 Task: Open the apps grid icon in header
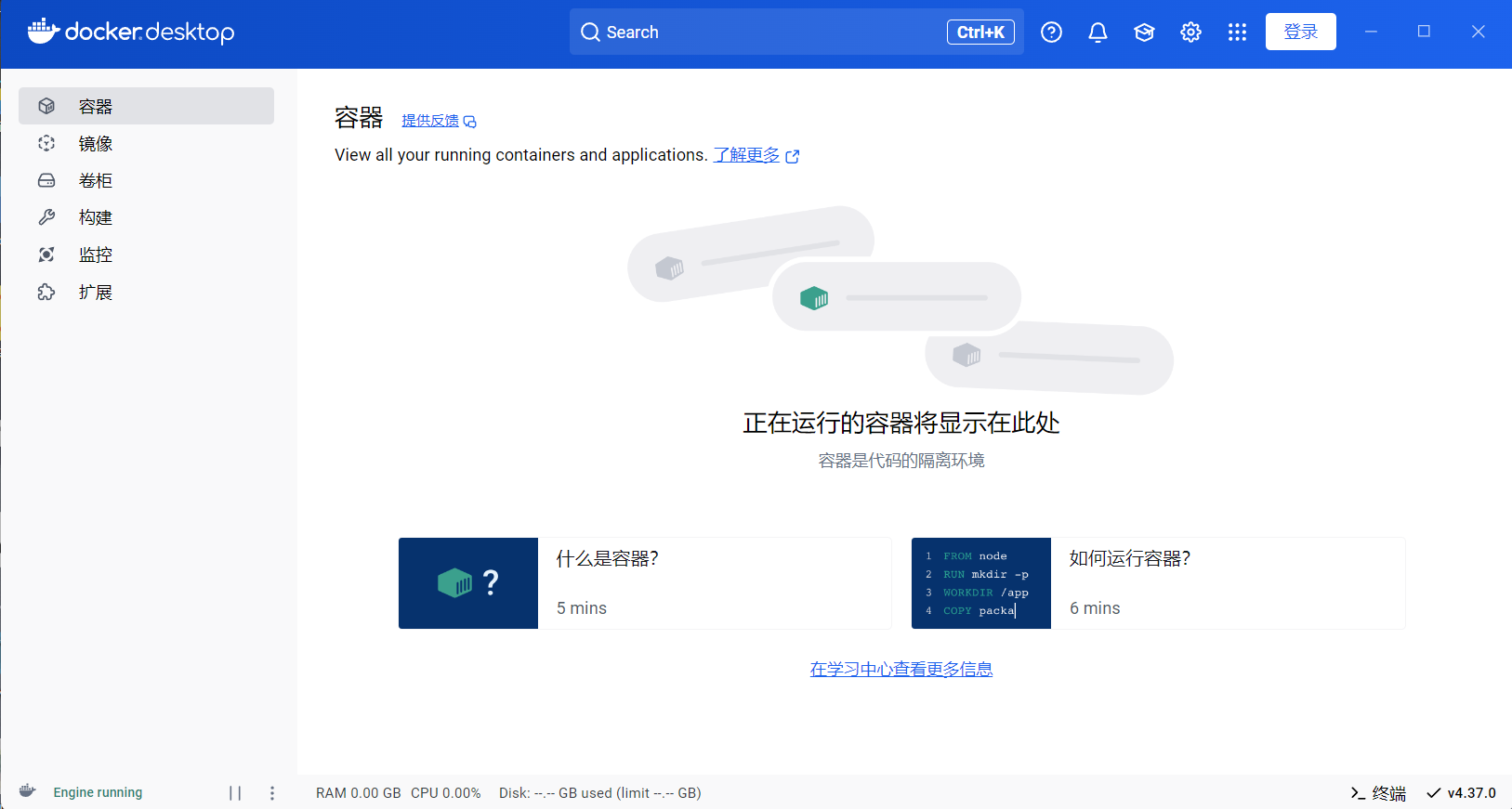pos(1237,33)
